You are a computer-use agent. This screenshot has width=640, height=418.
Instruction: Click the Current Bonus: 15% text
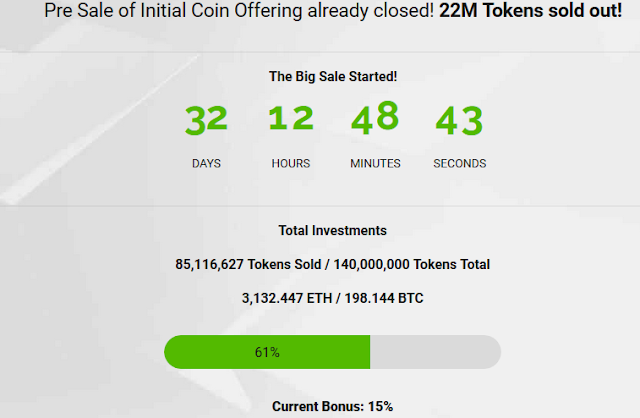(333, 407)
